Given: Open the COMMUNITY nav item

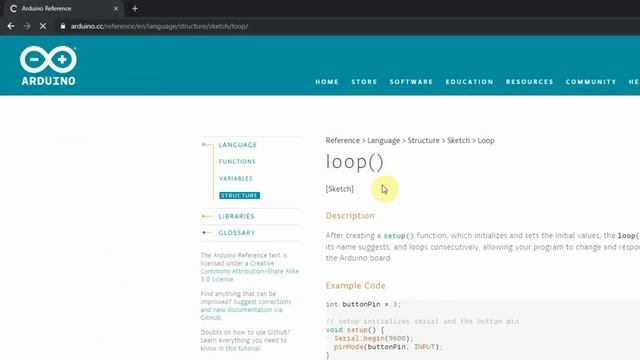Looking at the screenshot, I should (591, 82).
